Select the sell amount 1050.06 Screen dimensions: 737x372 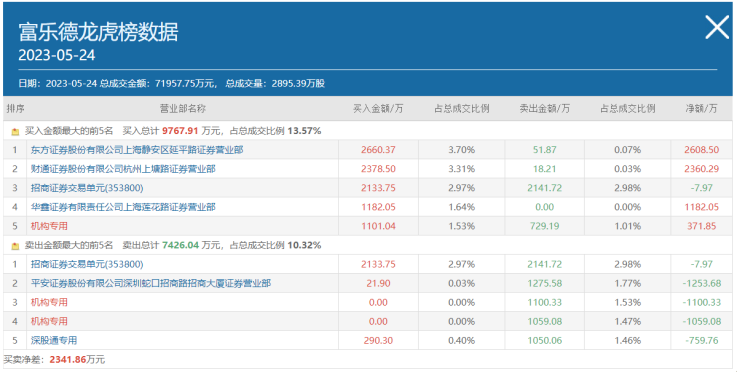click(x=545, y=340)
